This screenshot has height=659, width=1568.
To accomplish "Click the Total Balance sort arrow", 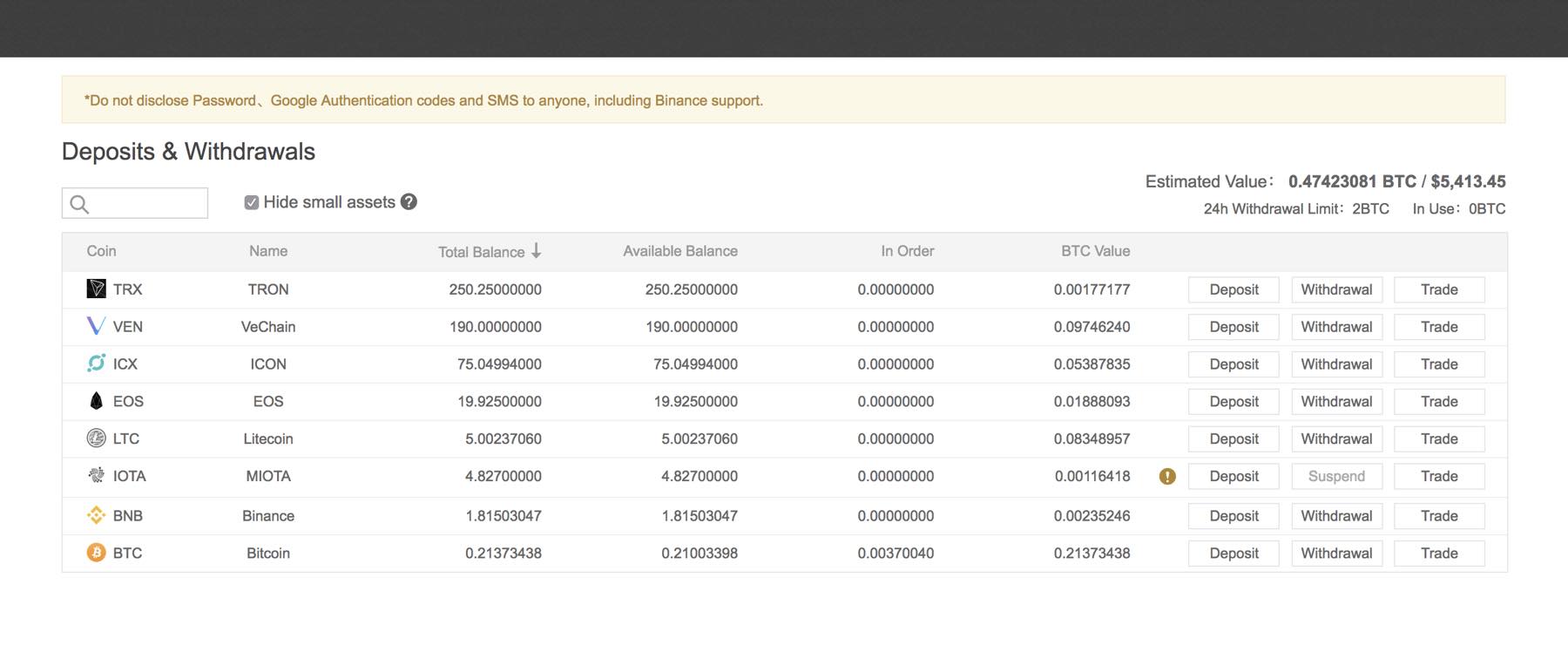I will pos(537,251).
